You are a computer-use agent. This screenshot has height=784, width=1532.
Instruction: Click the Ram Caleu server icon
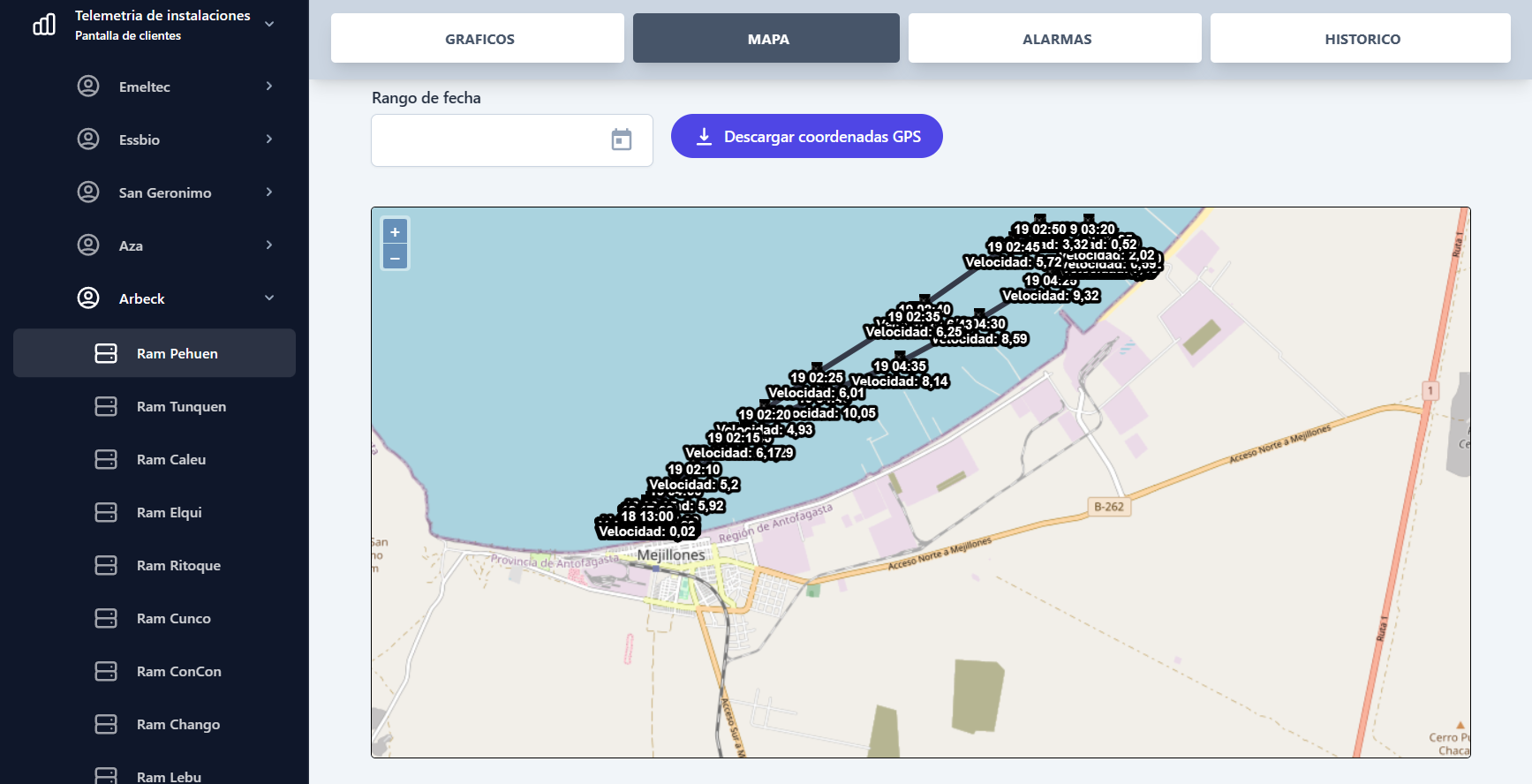click(106, 459)
